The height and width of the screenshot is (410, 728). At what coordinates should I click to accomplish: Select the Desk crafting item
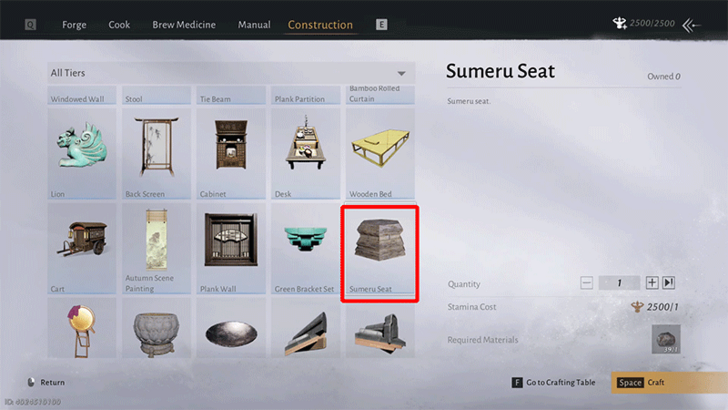306,154
